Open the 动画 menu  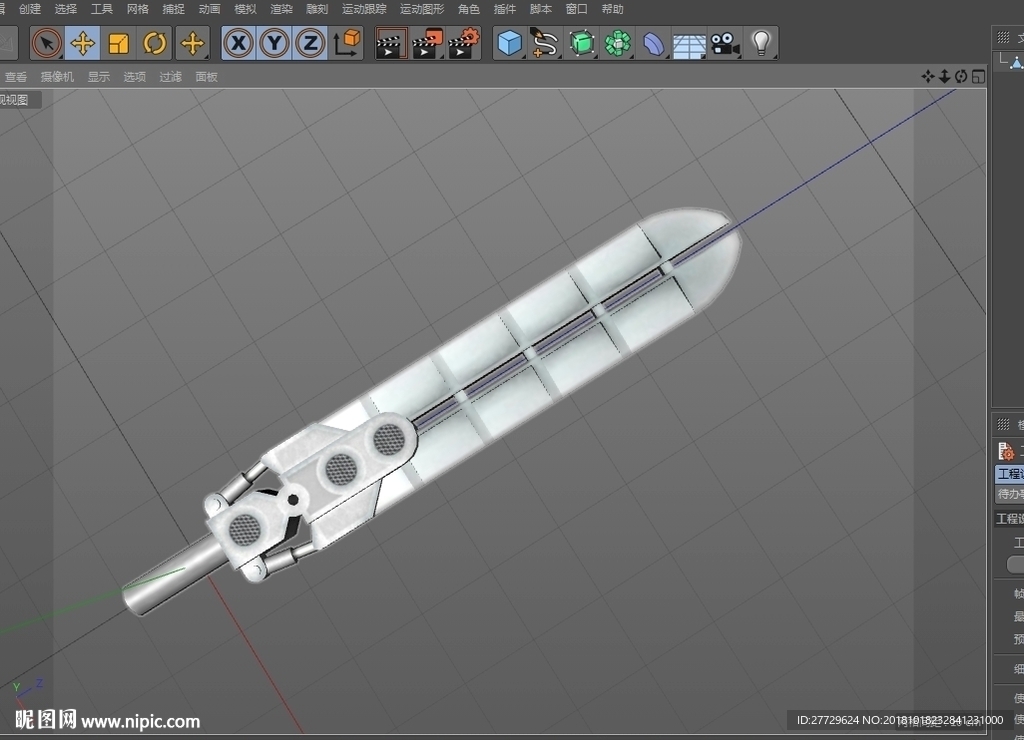click(x=209, y=9)
